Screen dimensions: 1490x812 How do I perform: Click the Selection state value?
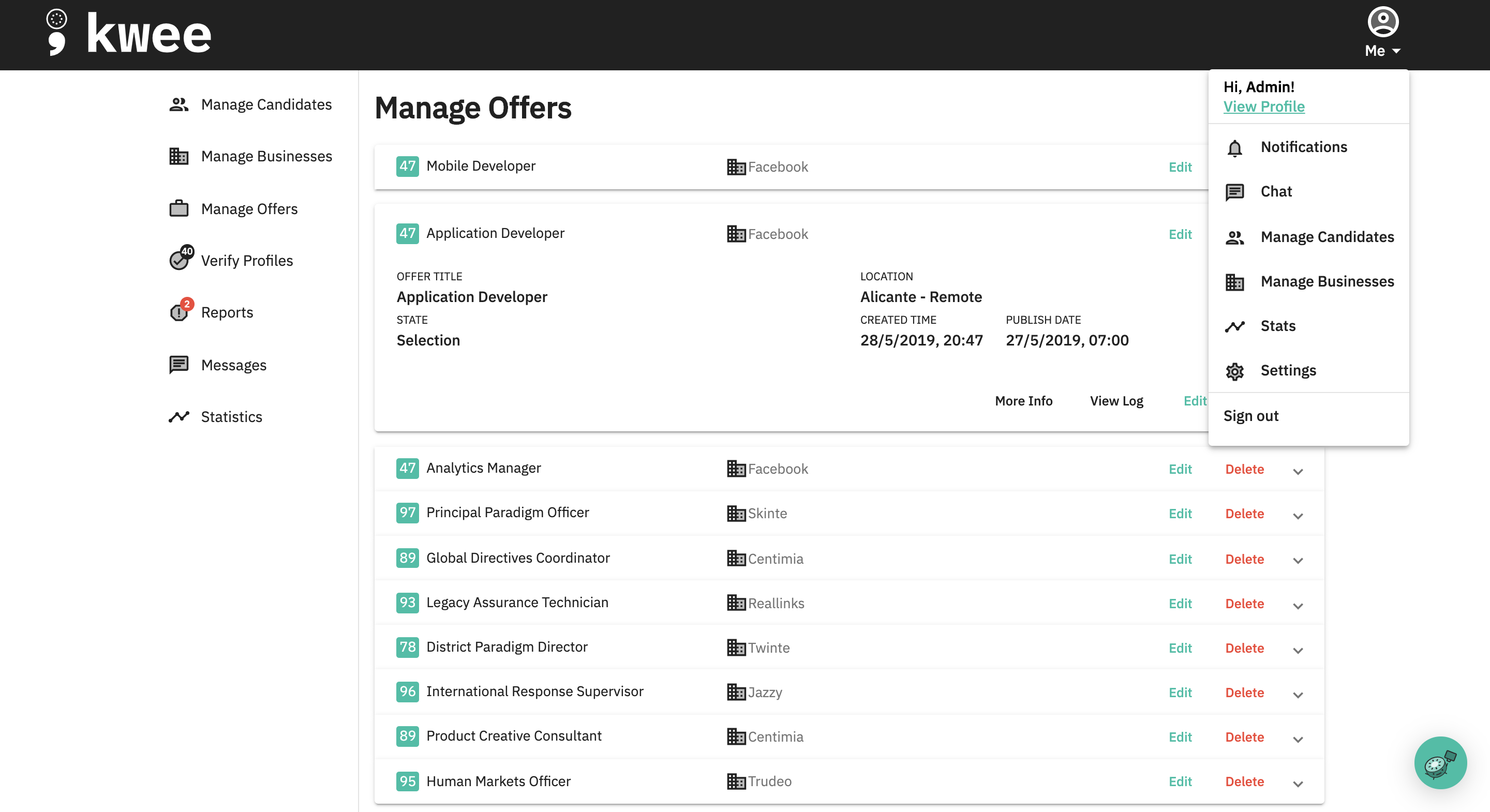pos(428,340)
